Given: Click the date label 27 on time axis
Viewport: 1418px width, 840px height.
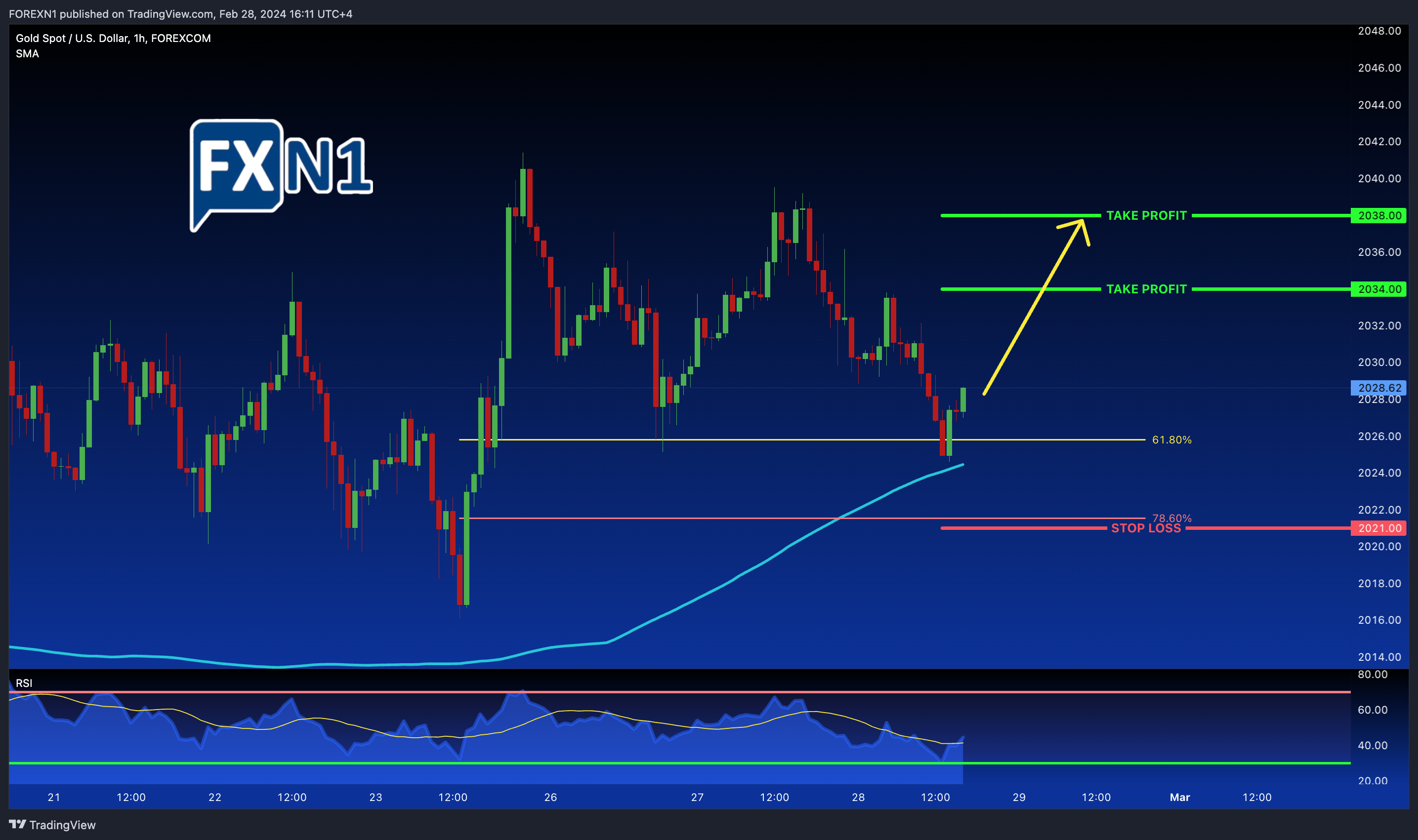Looking at the screenshot, I should [698, 797].
